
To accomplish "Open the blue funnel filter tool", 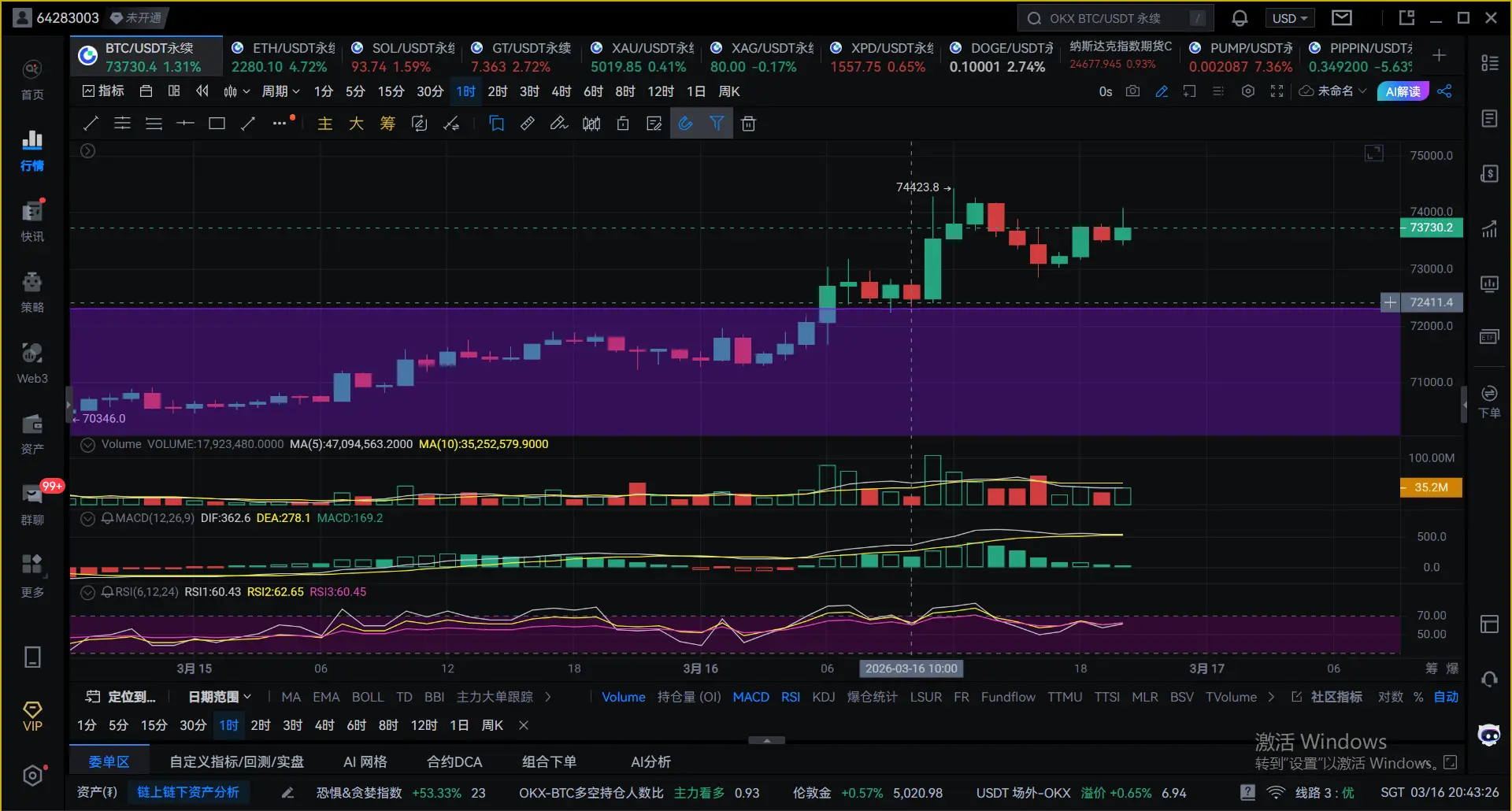I will (x=717, y=124).
